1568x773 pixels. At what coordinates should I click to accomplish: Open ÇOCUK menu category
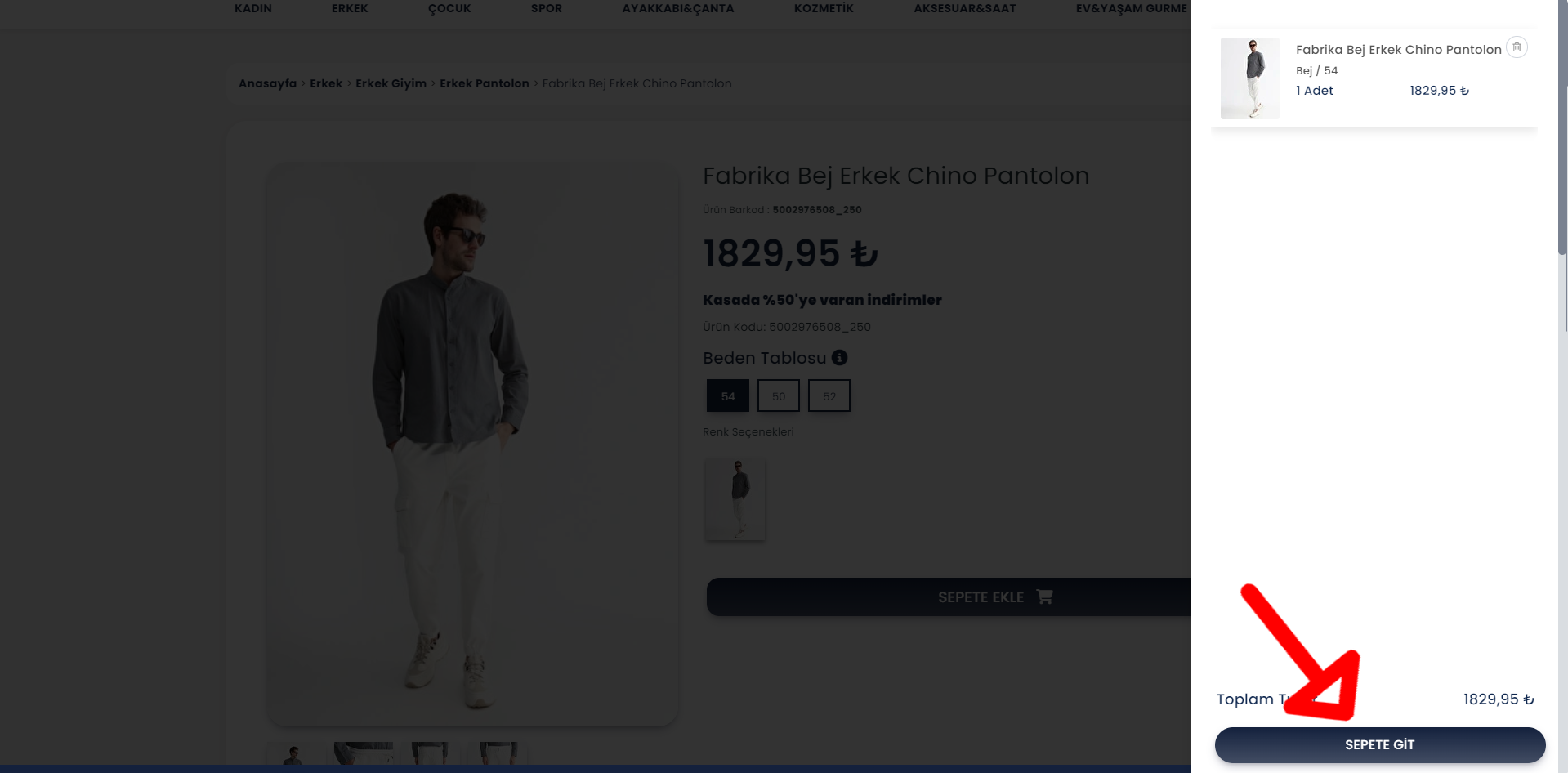pos(449,8)
